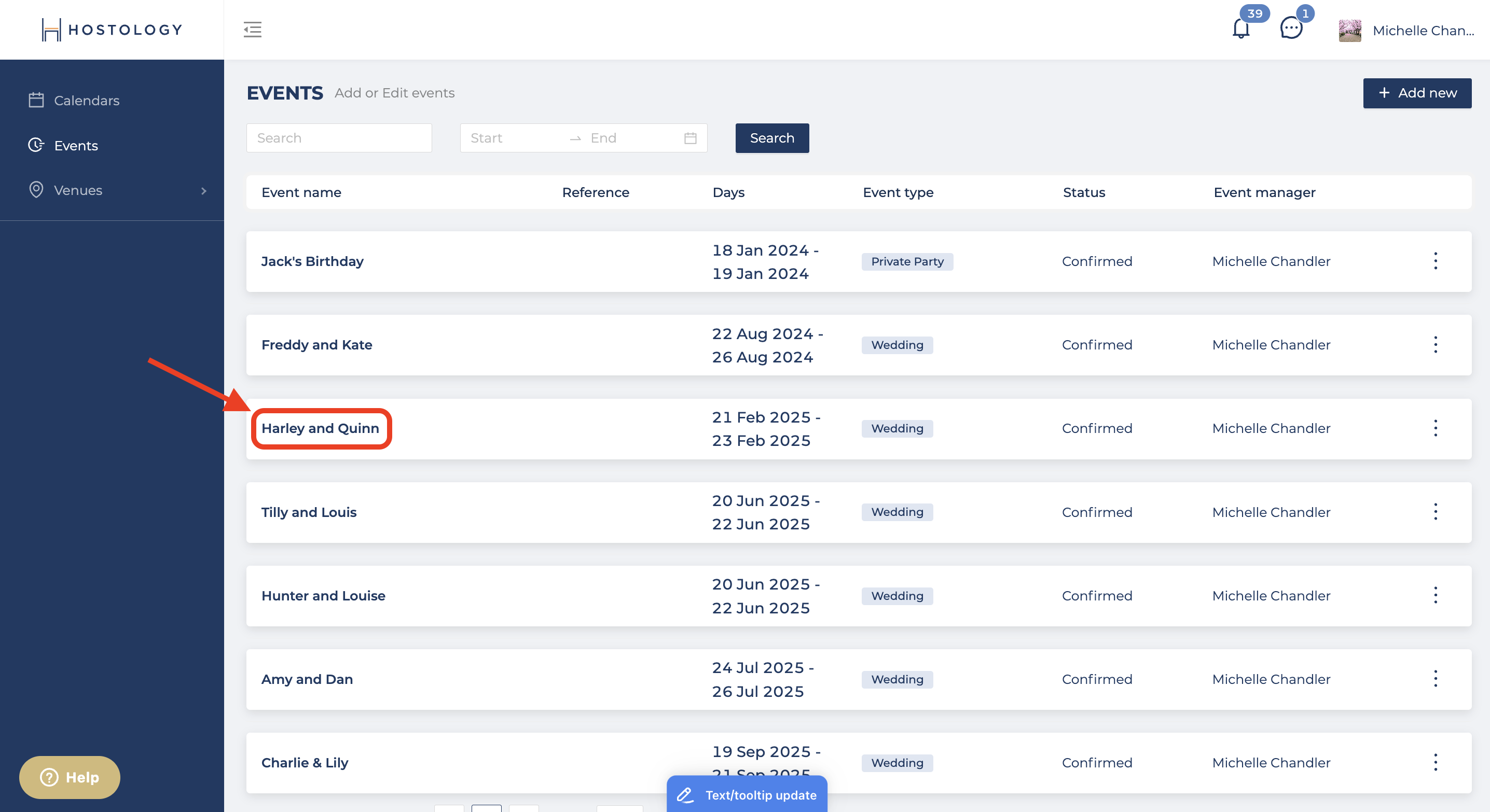Open the Harley and Quinn event
Viewport: 1490px width, 812px height.
click(320, 428)
